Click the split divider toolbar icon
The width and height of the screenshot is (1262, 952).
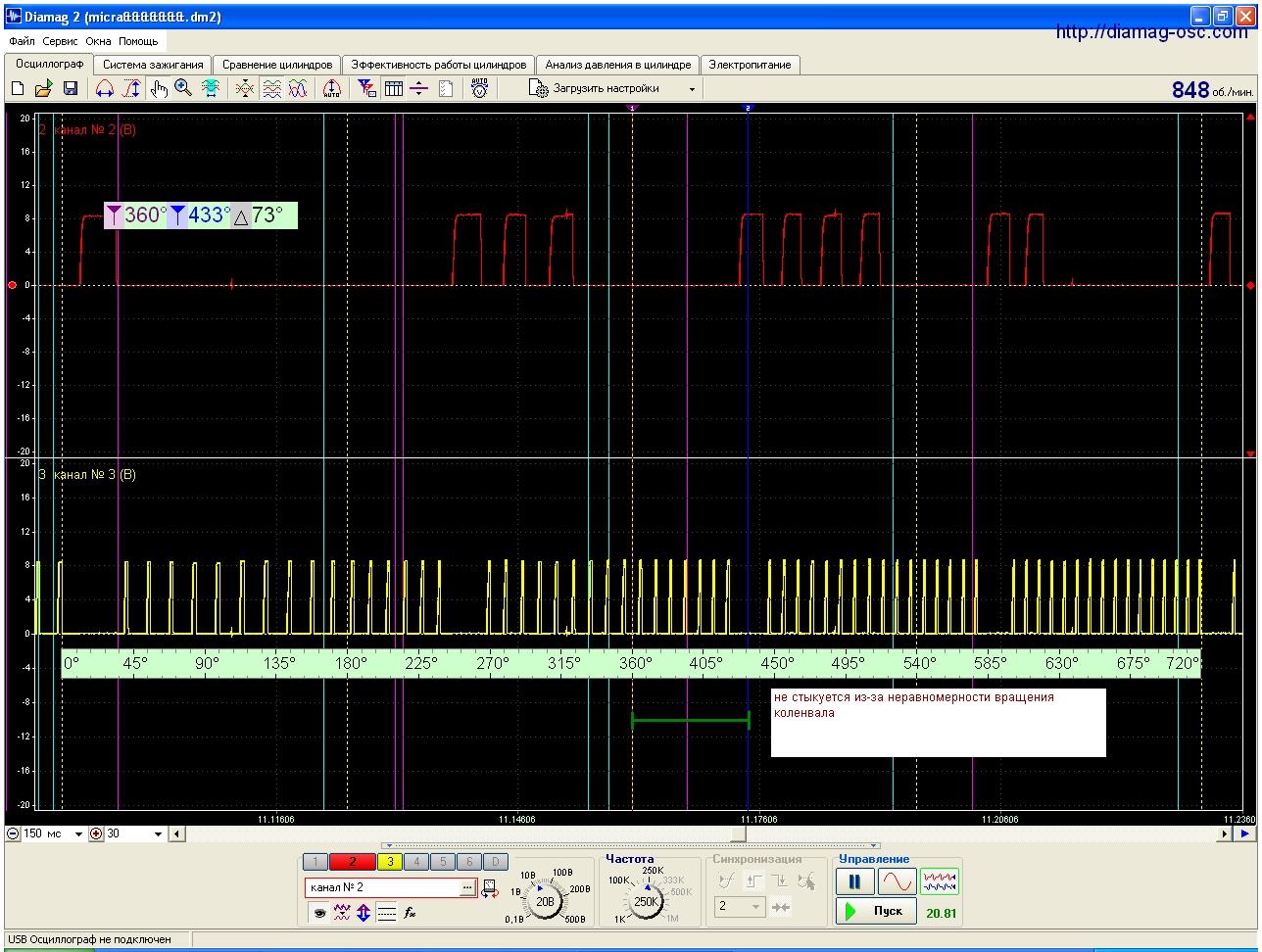(x=419, y=89)
